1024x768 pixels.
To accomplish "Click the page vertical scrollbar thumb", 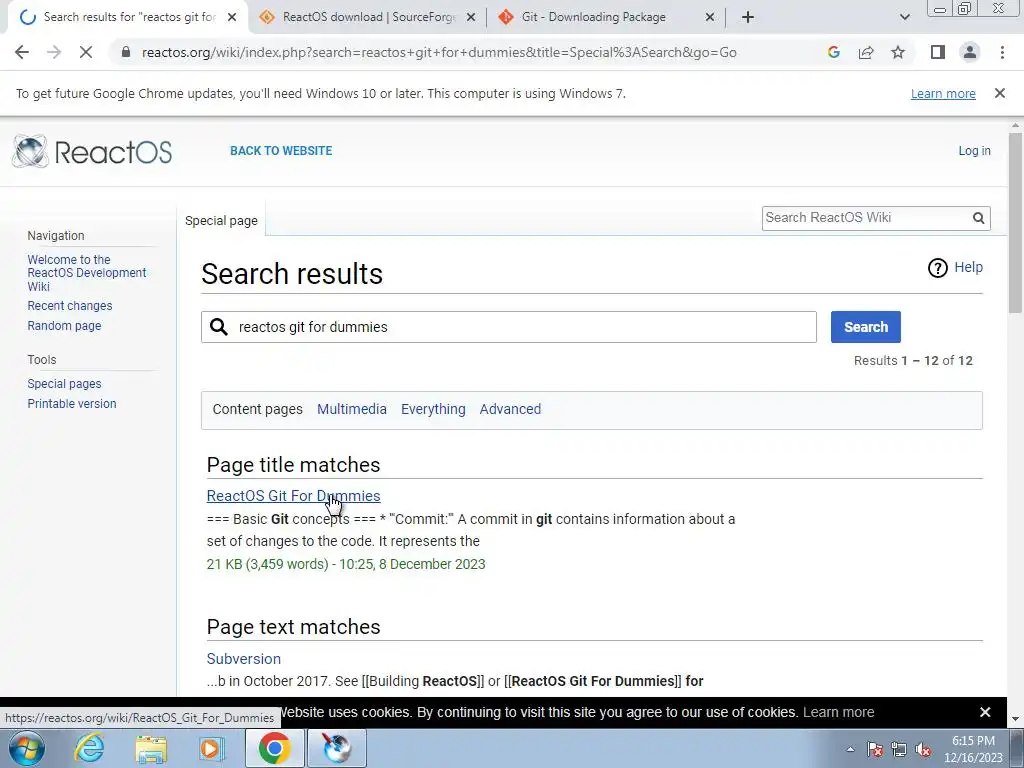I will pyautogui.click(x=1015, y=222).
